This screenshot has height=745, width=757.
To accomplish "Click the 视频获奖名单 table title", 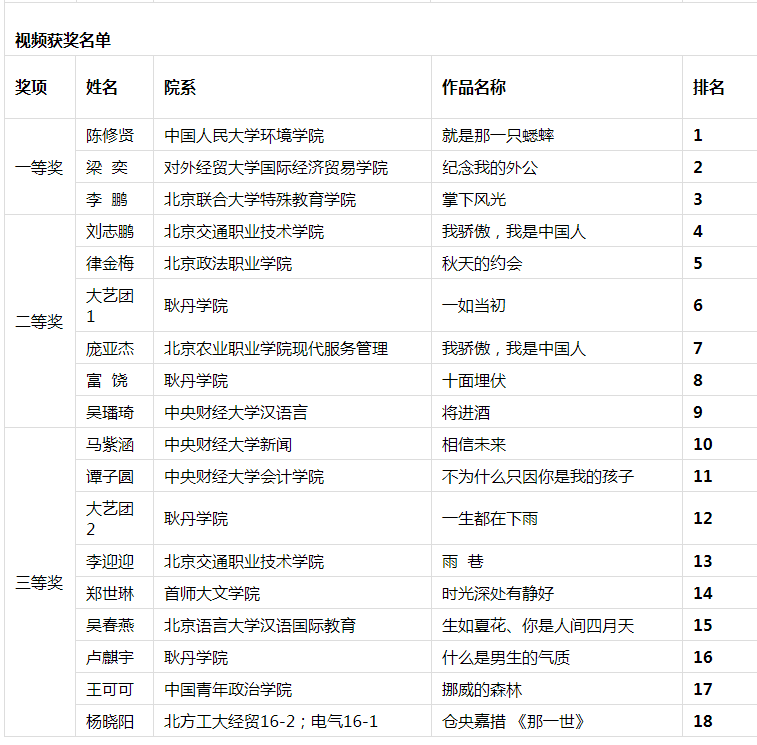I will coord(63,40).
